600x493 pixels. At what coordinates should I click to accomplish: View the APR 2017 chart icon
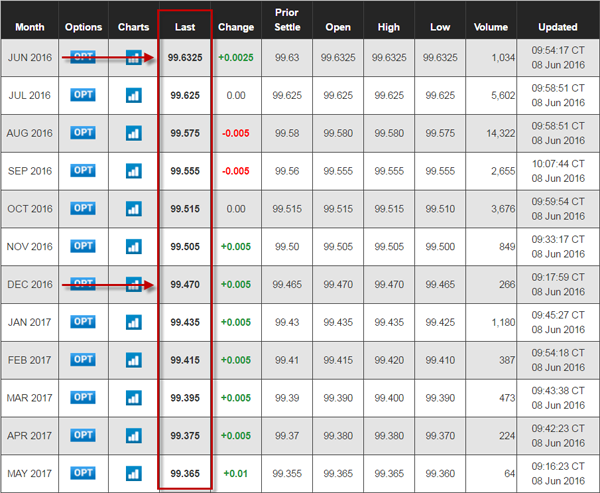[133, 436]
